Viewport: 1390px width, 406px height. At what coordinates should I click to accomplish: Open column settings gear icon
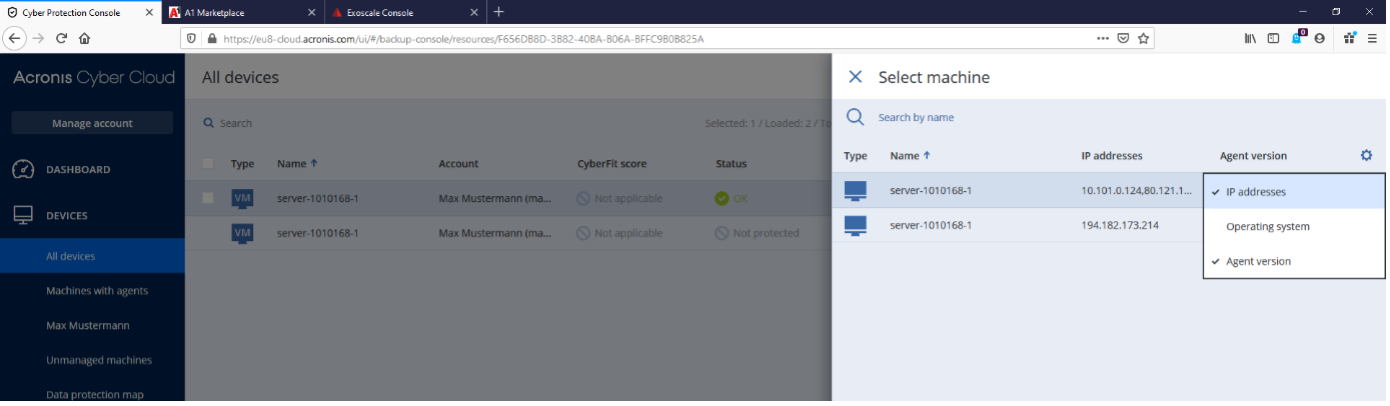click(x=1366, y=156)
